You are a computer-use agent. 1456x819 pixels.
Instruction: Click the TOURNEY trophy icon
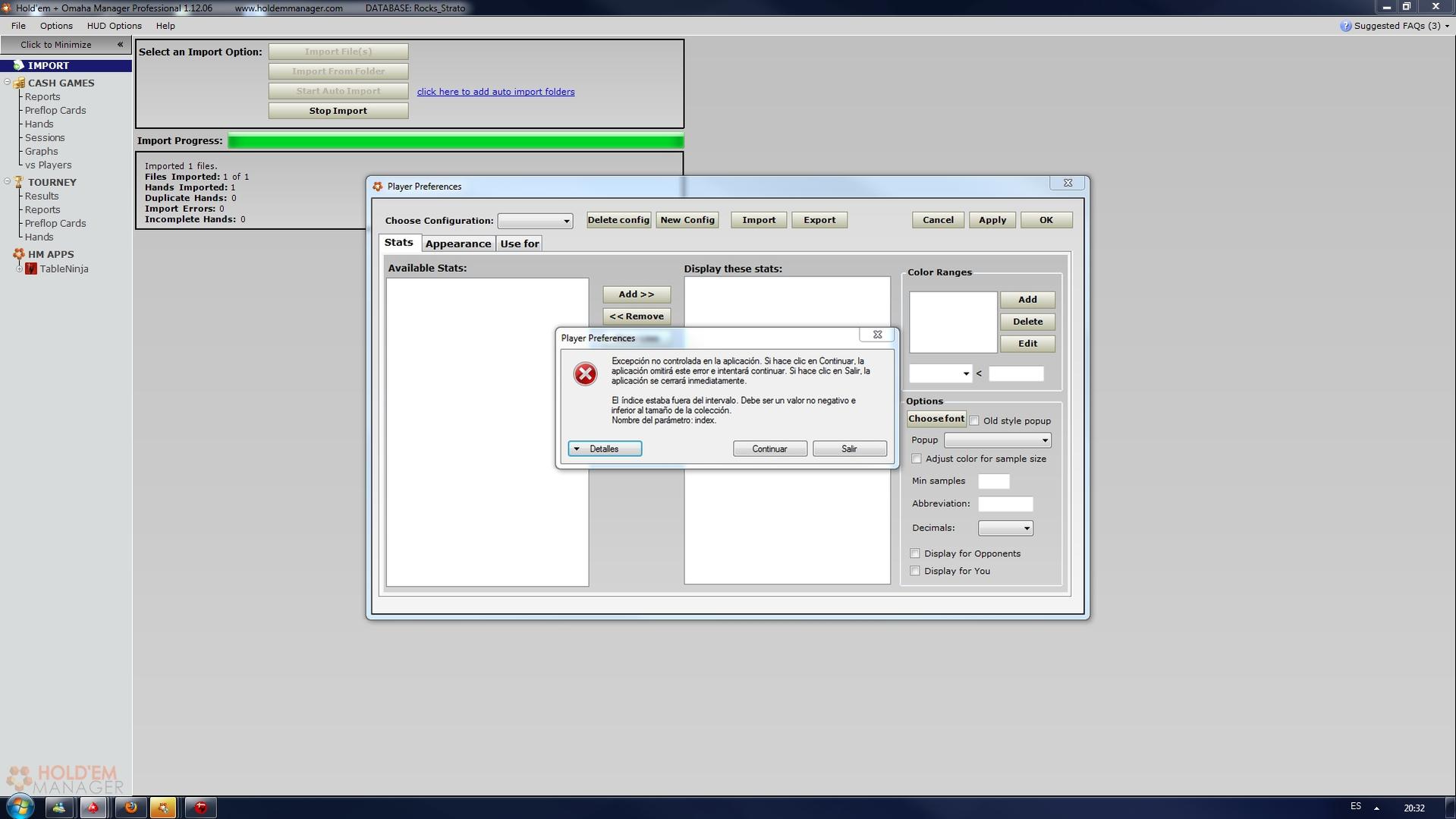[x=19, y=182]
